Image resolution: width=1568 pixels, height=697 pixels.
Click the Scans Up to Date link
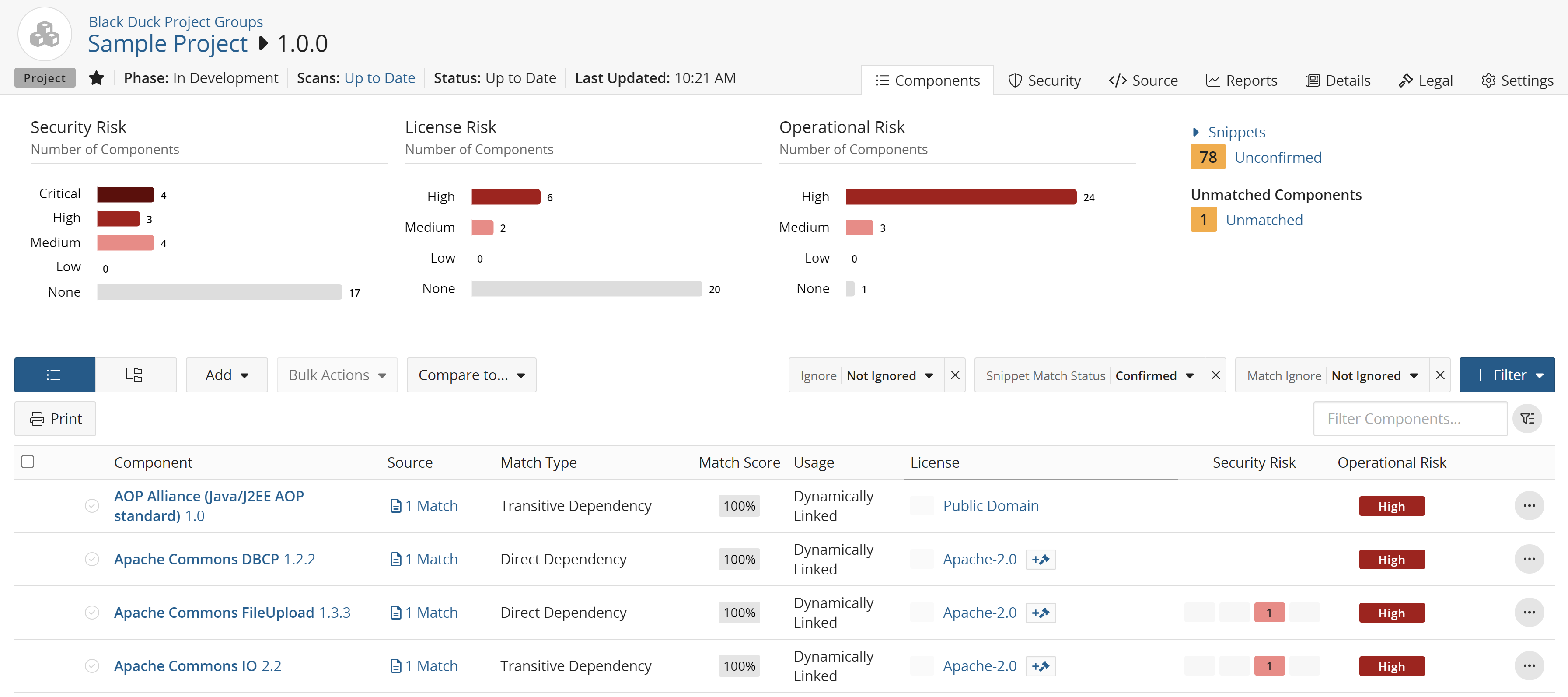(380, 78)
